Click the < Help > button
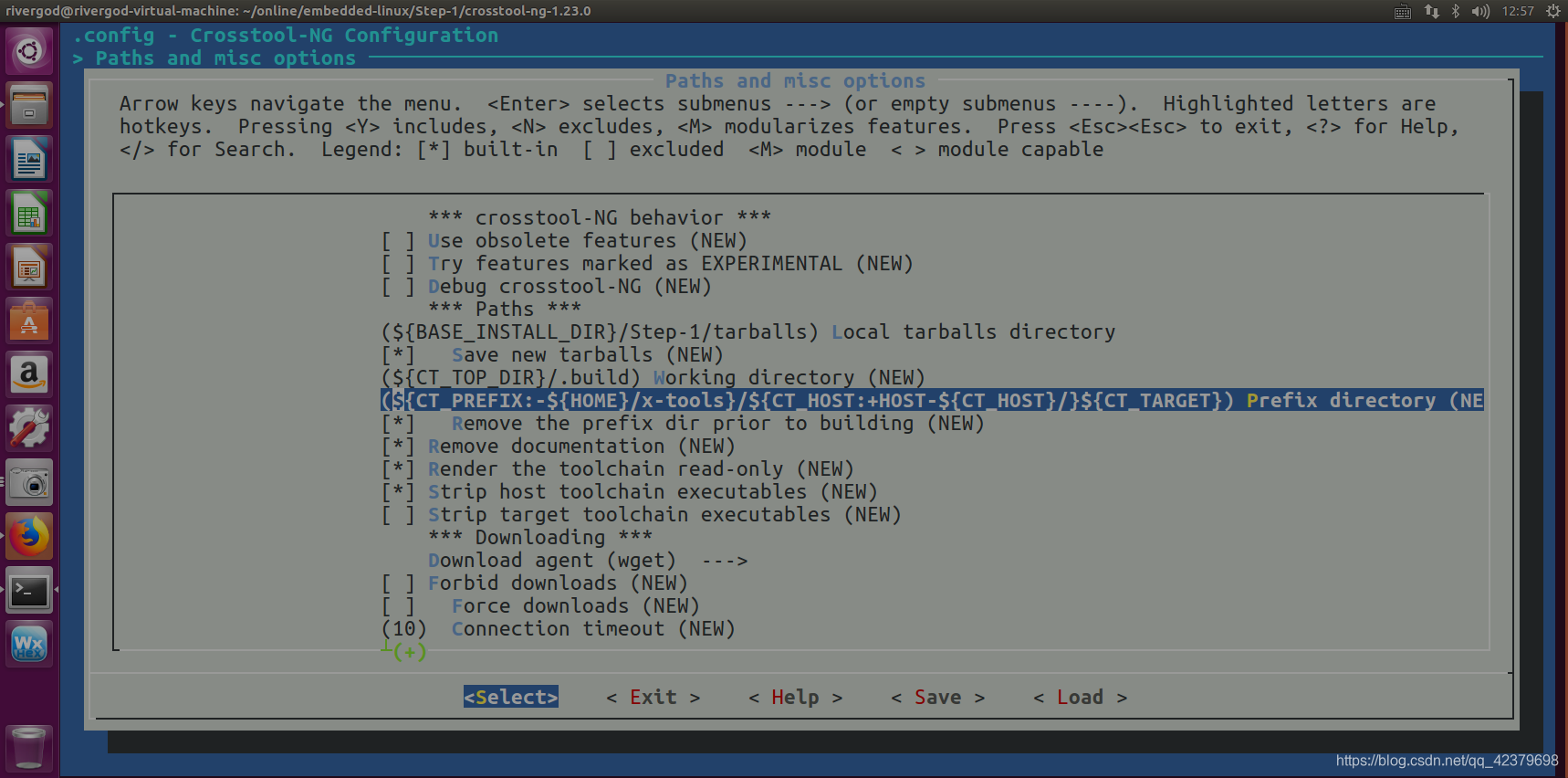1568x778 pixels. coord(796,698)
